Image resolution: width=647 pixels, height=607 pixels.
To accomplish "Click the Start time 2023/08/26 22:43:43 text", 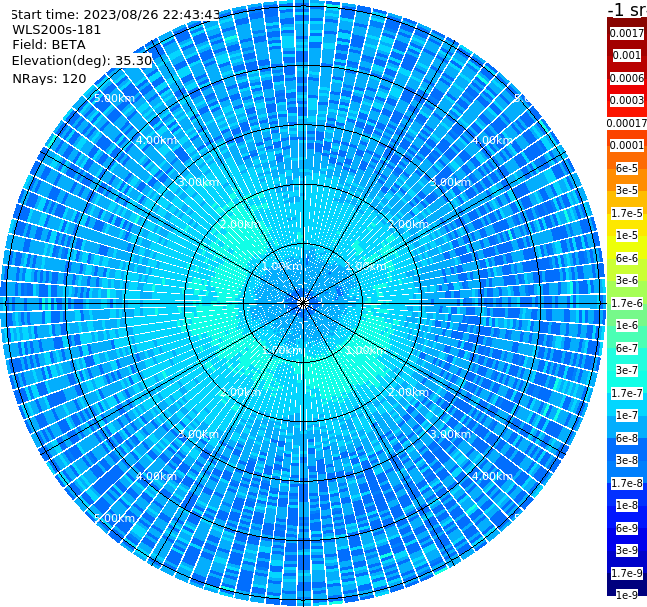I will pyautogui.click(x=115, y=14).
